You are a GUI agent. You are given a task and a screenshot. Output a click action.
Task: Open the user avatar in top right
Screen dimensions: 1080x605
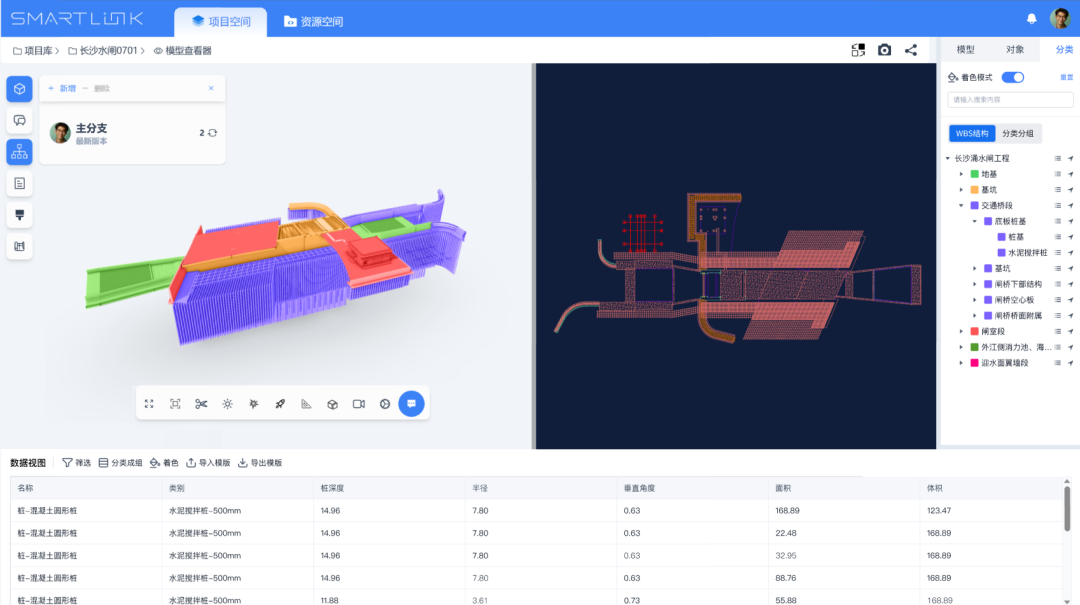(x=1059, y=19)
